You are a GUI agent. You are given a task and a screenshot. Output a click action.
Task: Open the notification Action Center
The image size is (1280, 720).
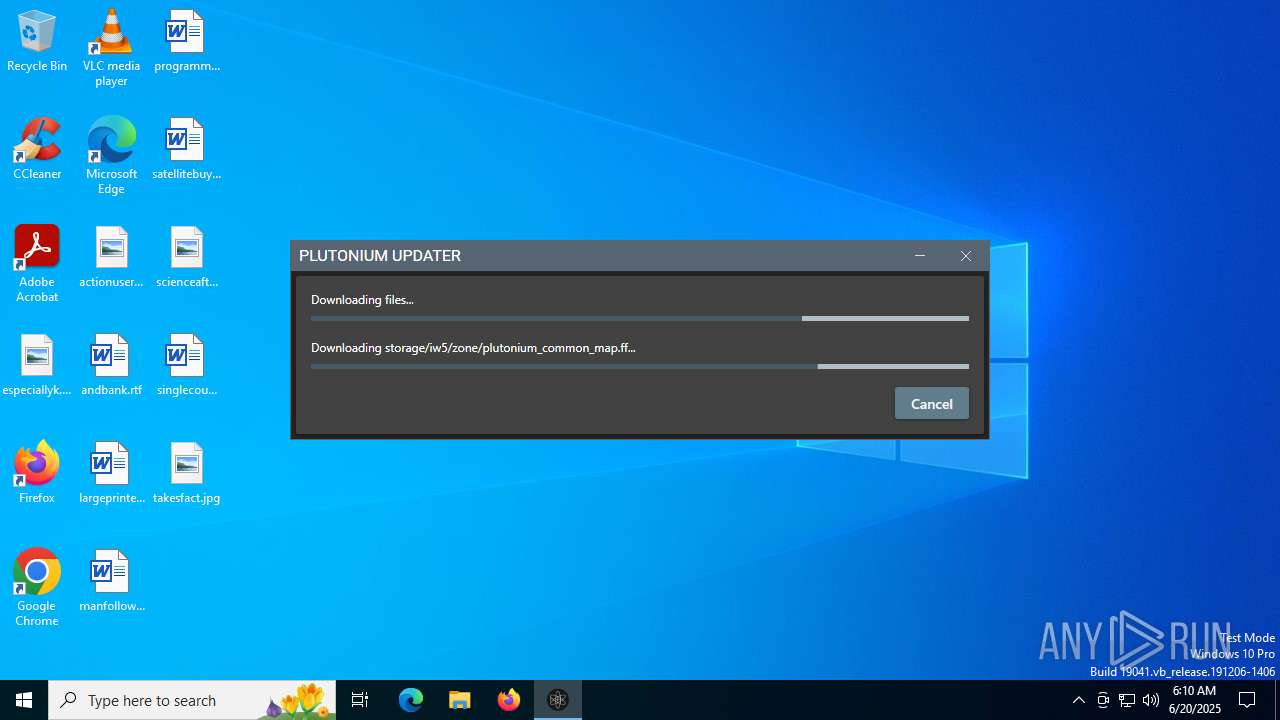pos(1247,700)
